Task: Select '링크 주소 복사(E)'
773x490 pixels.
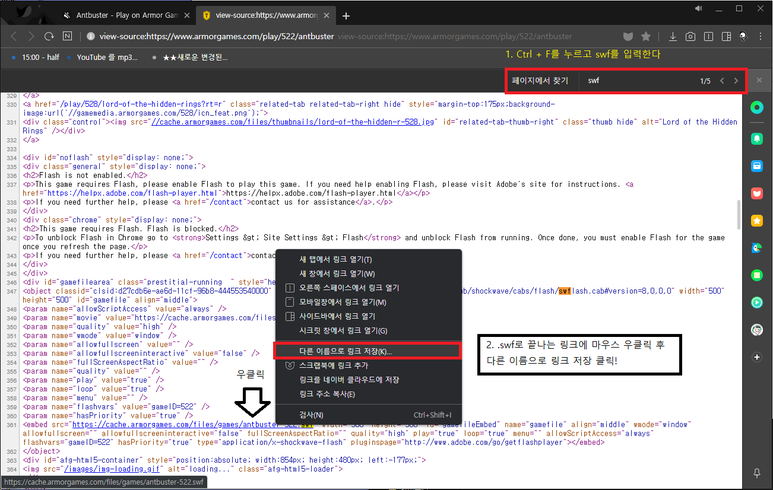Action: (369, 394)
